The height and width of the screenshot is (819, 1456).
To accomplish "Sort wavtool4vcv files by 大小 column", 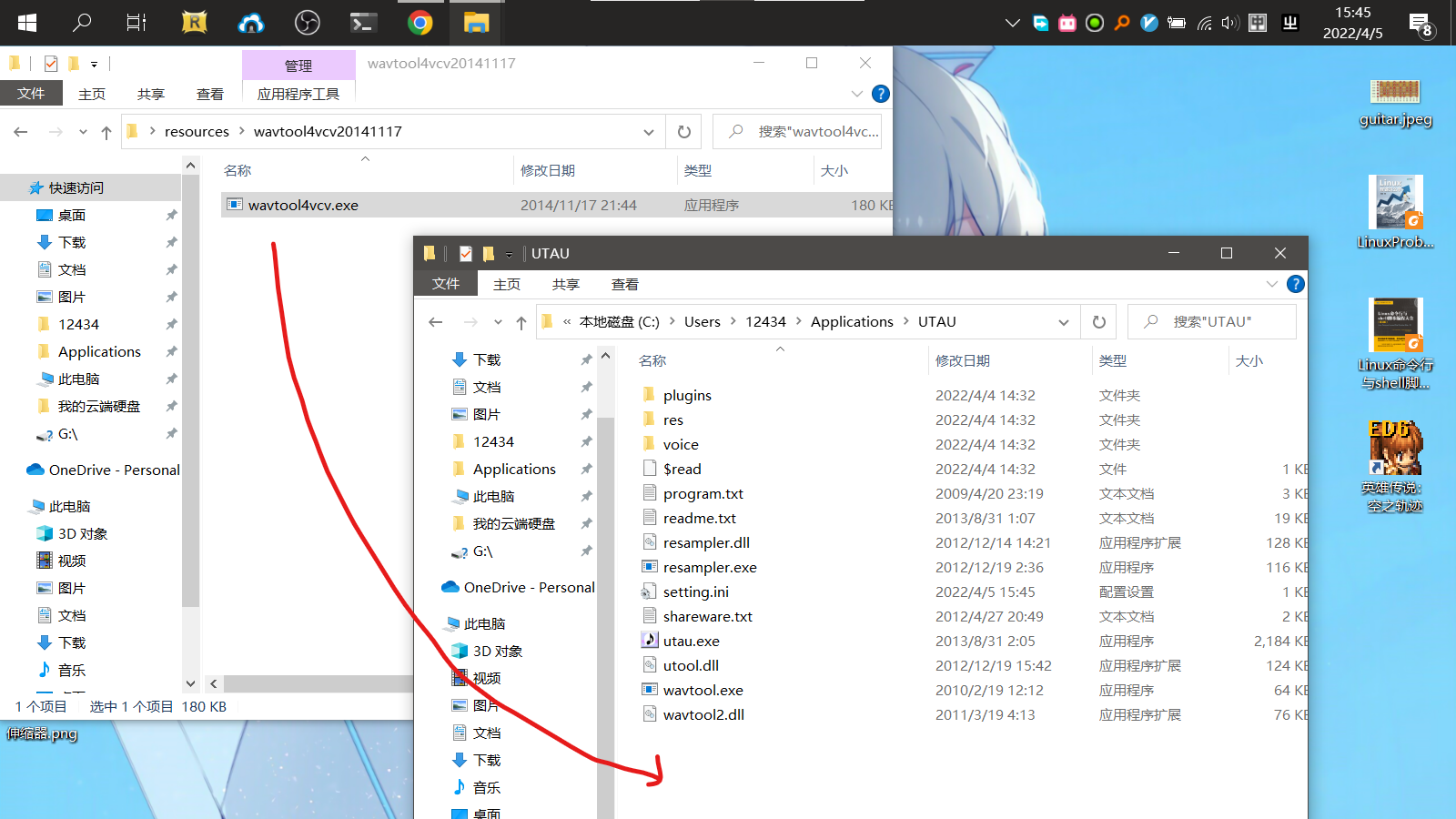I will pyautogui.click(x=834, y=171).
